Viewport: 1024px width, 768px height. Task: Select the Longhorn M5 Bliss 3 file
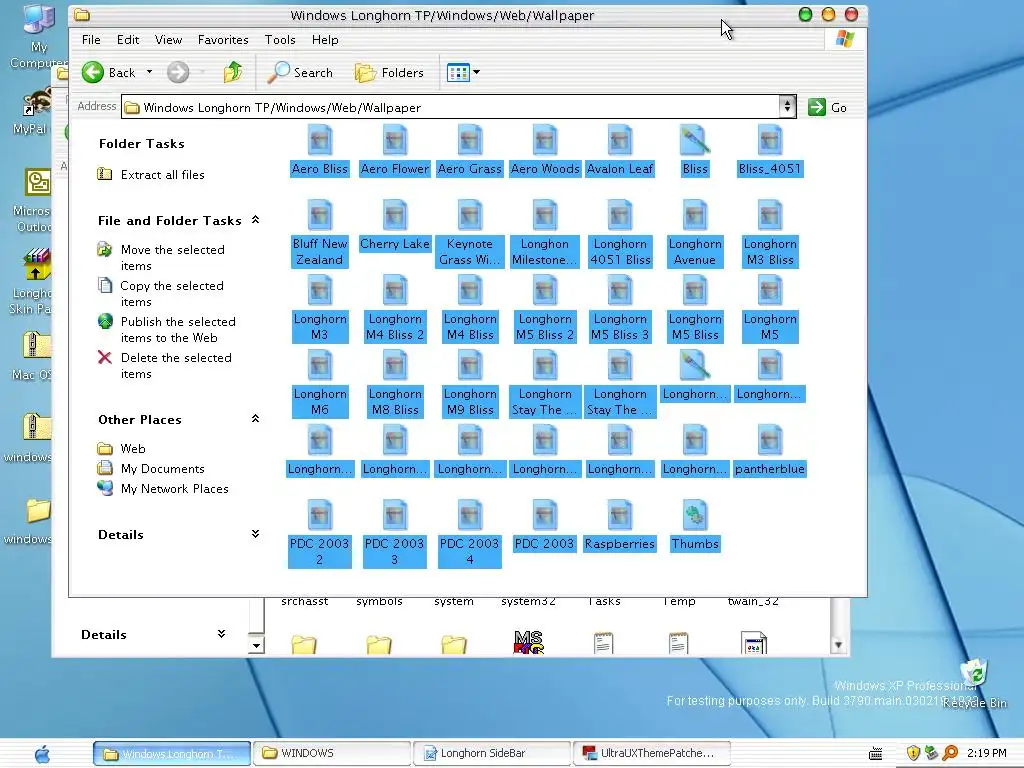(620, 308)
